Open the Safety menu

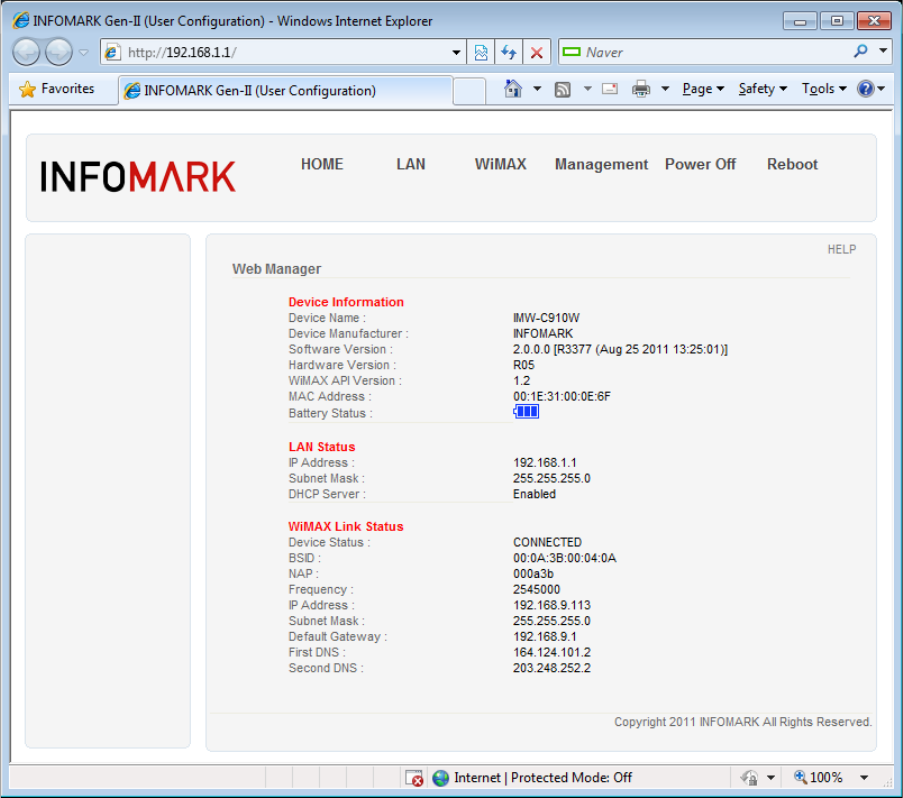762,89
